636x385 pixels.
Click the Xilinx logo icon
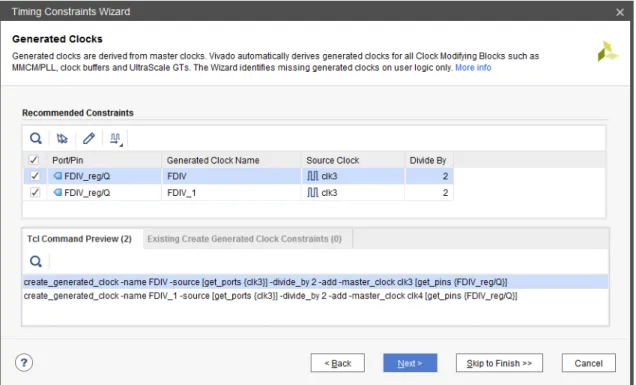click(x=607, y=52)
